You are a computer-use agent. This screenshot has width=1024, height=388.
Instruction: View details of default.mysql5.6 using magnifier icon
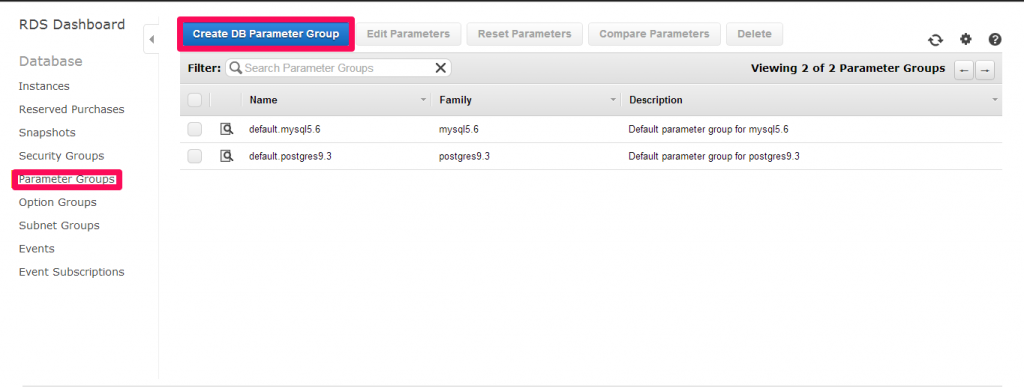coord(227,129)
